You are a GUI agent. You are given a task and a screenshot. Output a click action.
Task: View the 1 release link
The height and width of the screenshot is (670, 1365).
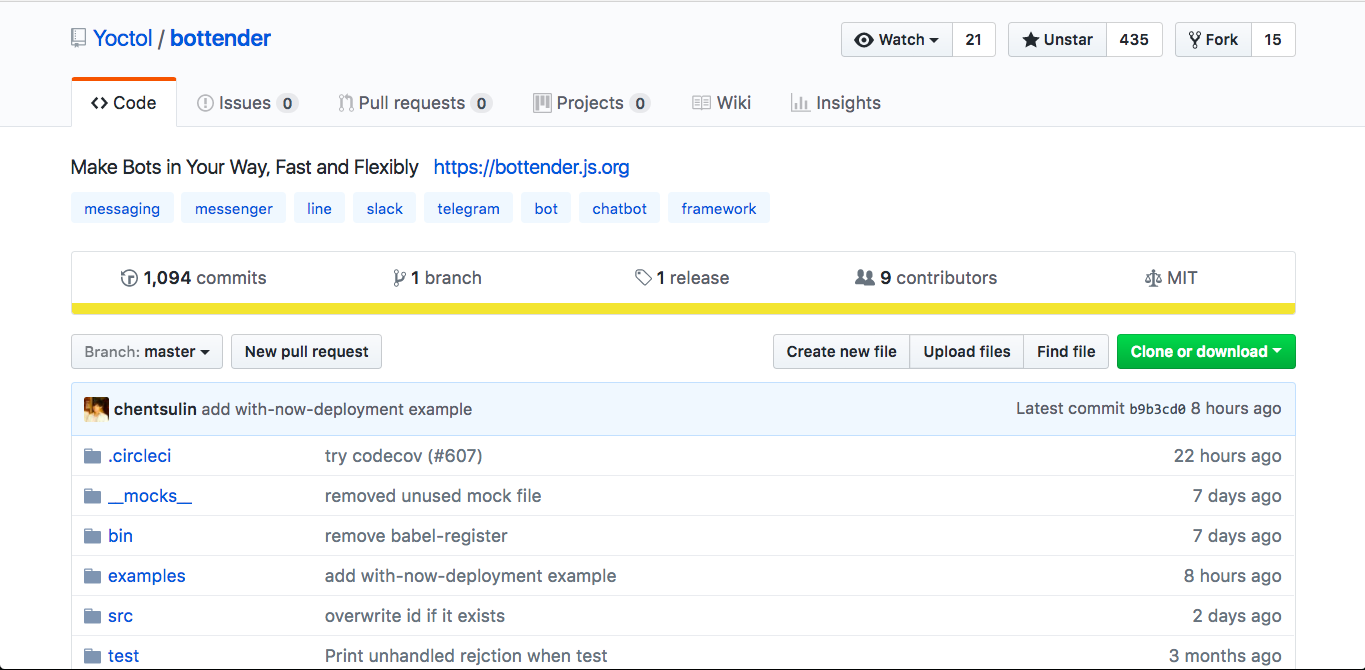[x=682, y=278]
